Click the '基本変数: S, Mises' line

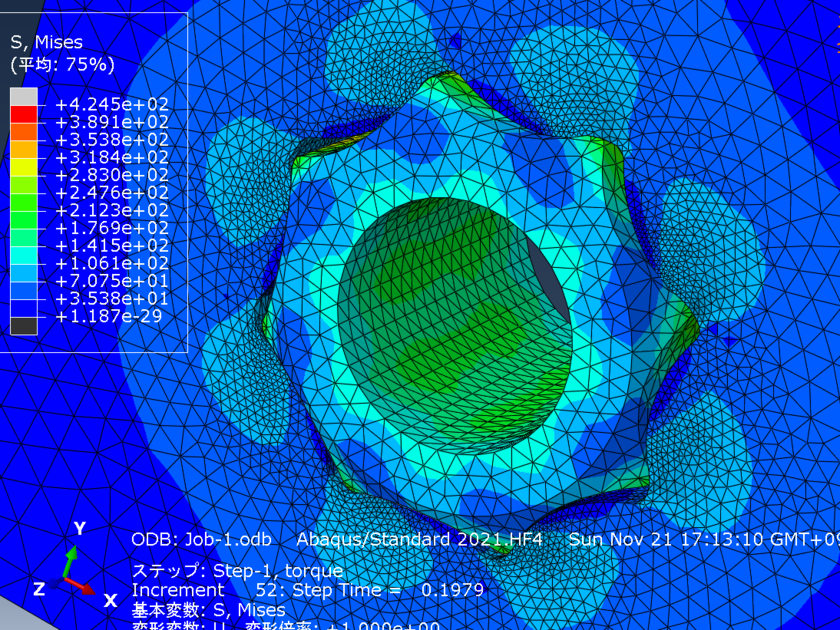pos(208,610)
